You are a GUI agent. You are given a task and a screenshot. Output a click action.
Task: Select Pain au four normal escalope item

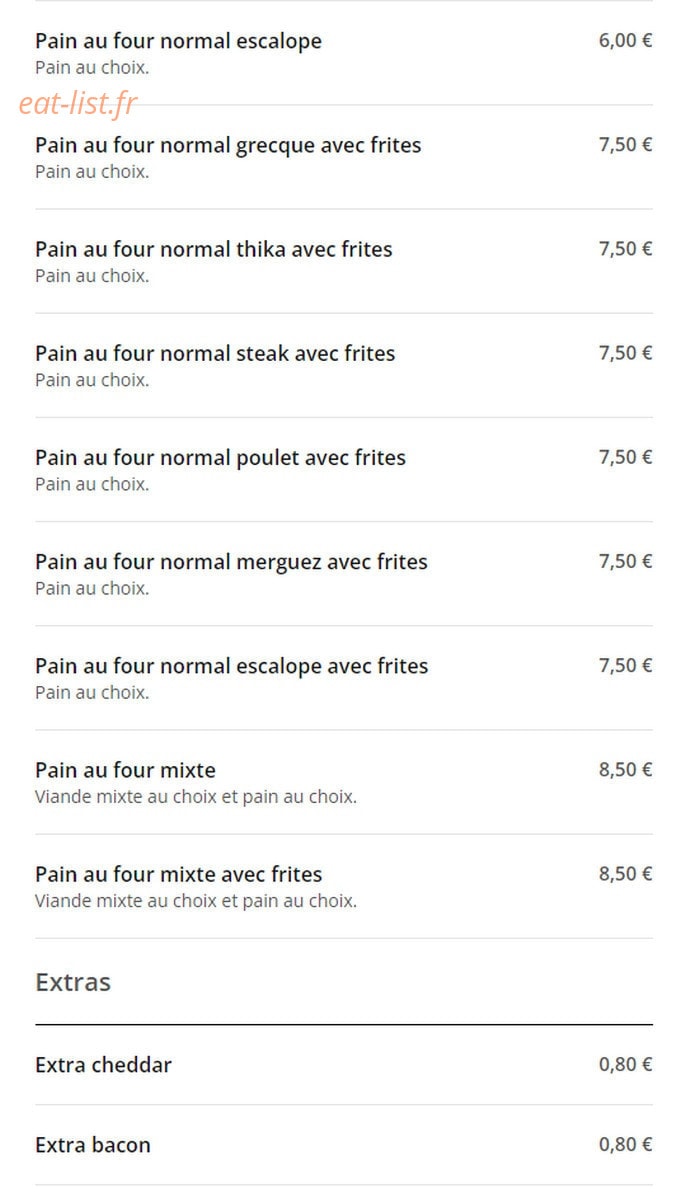point(344,53)
